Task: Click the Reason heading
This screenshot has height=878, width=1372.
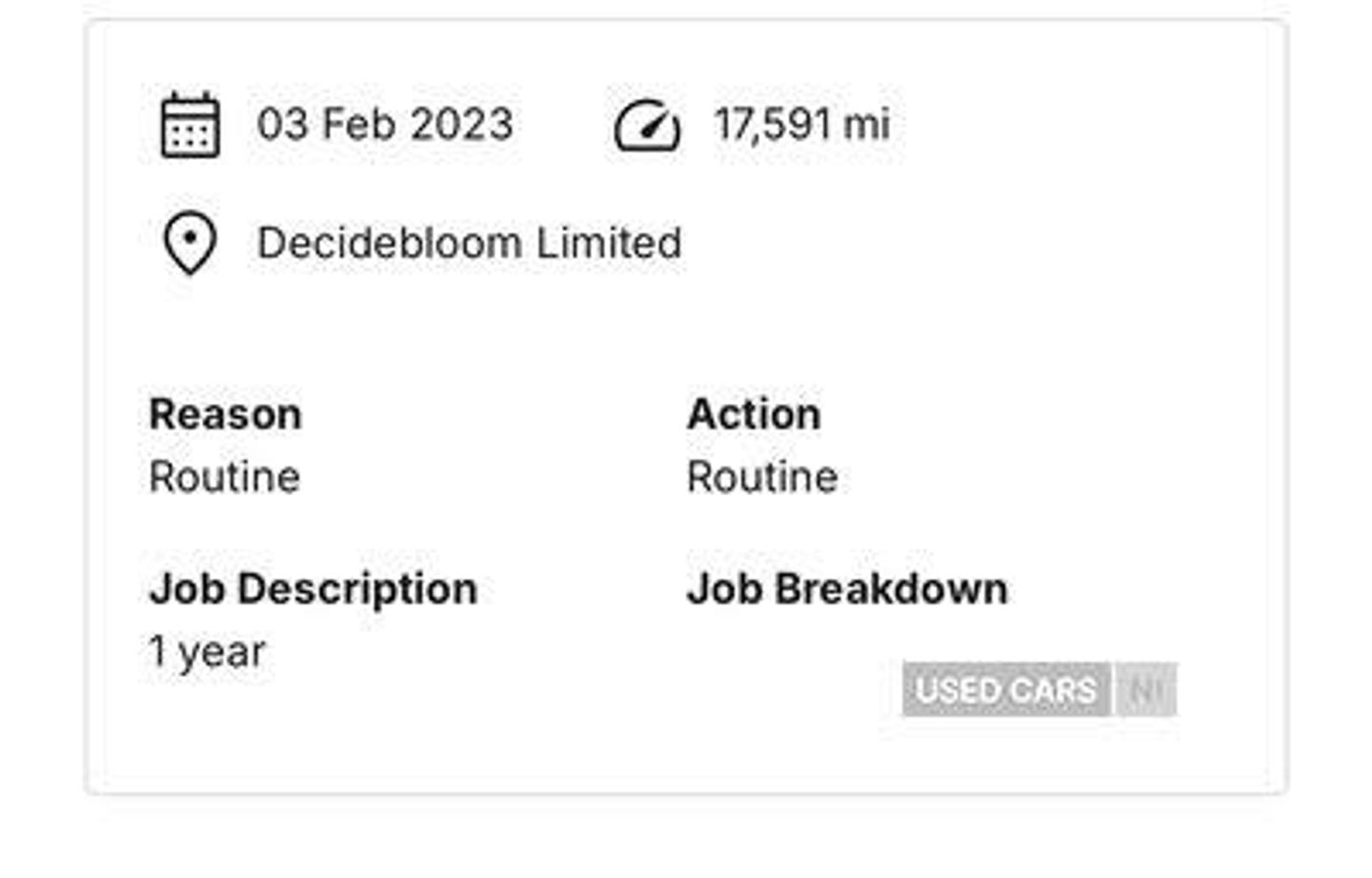Action: click(226, 414)
